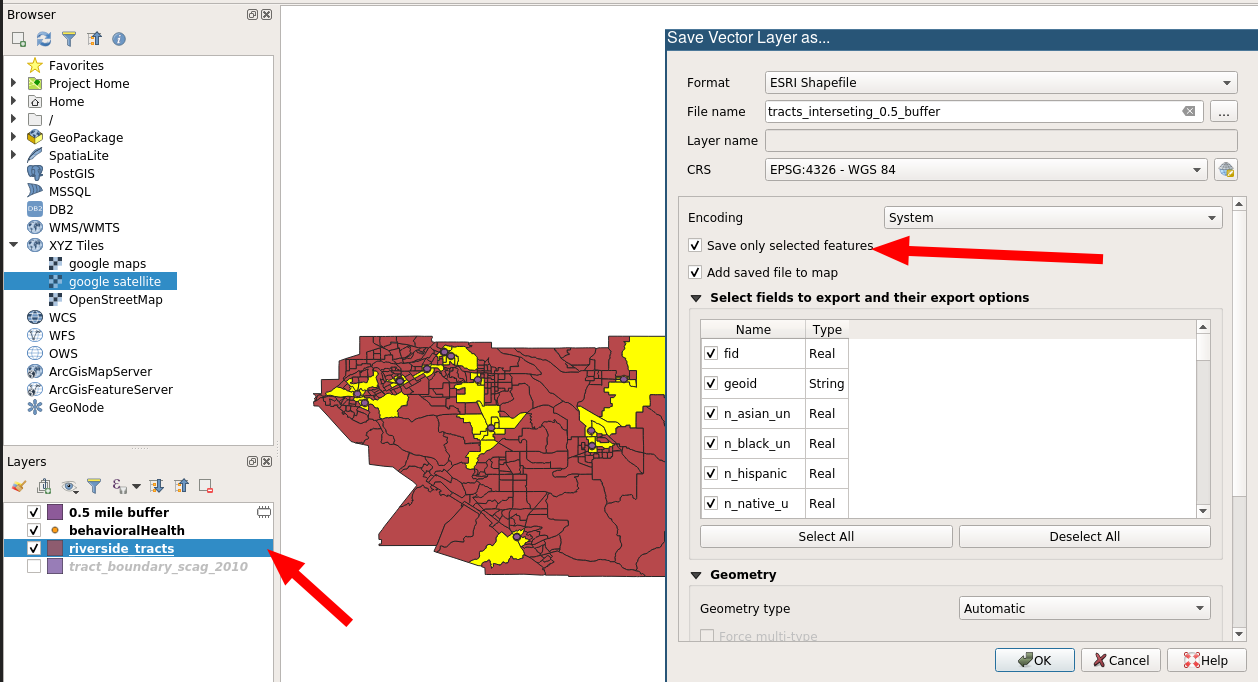The image size is (1258, 682).
Task: Open Layer Styling paintbrush icon
Action: pos(18,486)
